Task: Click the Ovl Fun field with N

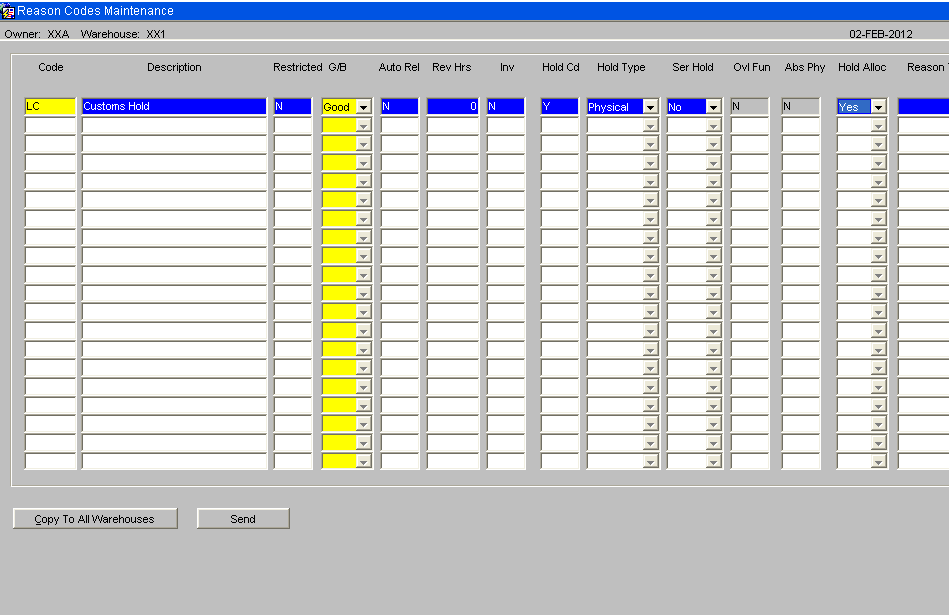Action: pos(749,107)
